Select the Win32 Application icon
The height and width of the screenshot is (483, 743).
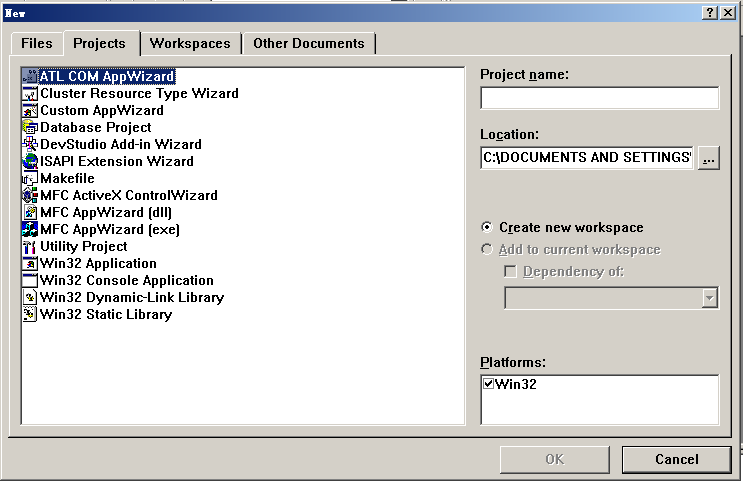tap(30, 264)
